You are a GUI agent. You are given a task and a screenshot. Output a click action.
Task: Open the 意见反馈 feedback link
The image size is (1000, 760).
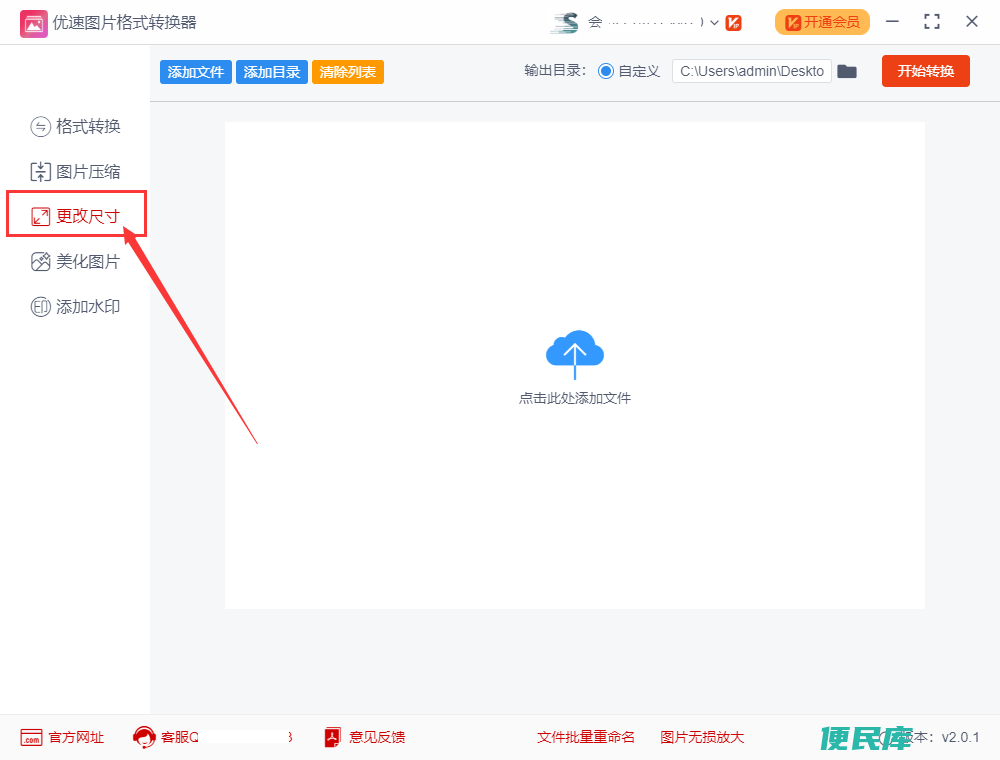click(x=377, y=738)
